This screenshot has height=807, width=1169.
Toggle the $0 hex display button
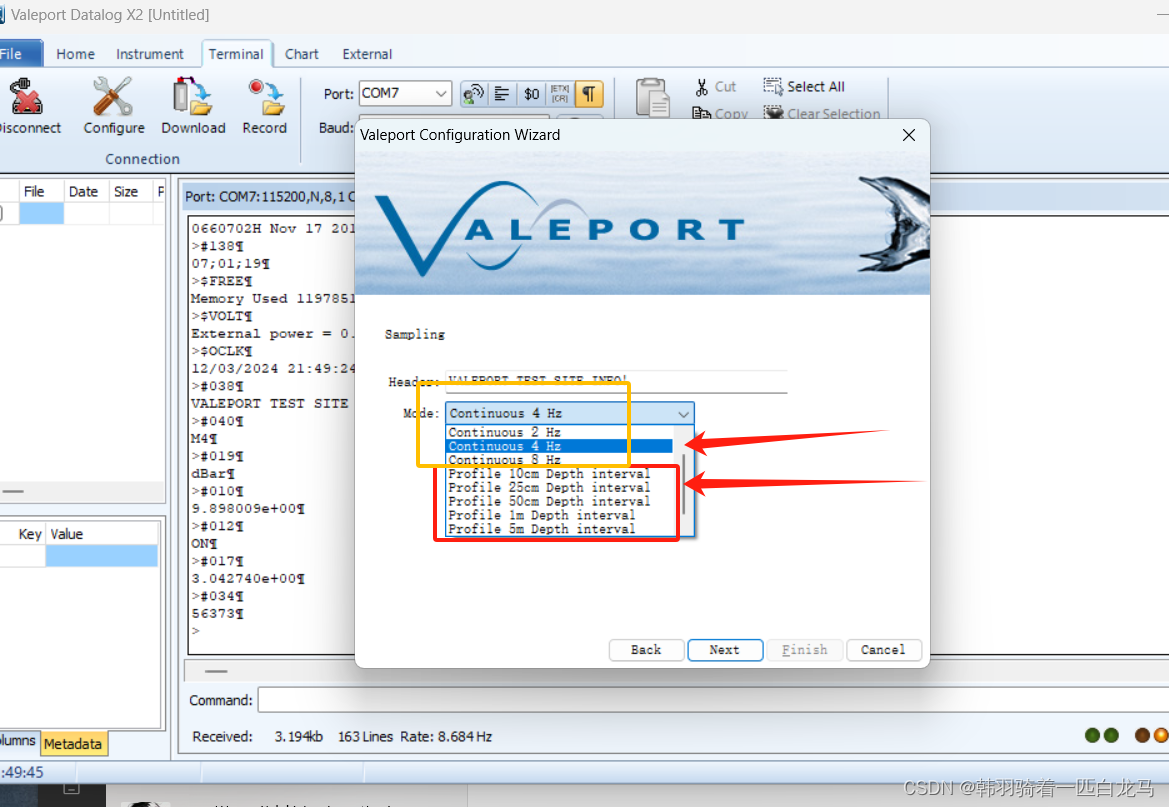pos(531,94)
